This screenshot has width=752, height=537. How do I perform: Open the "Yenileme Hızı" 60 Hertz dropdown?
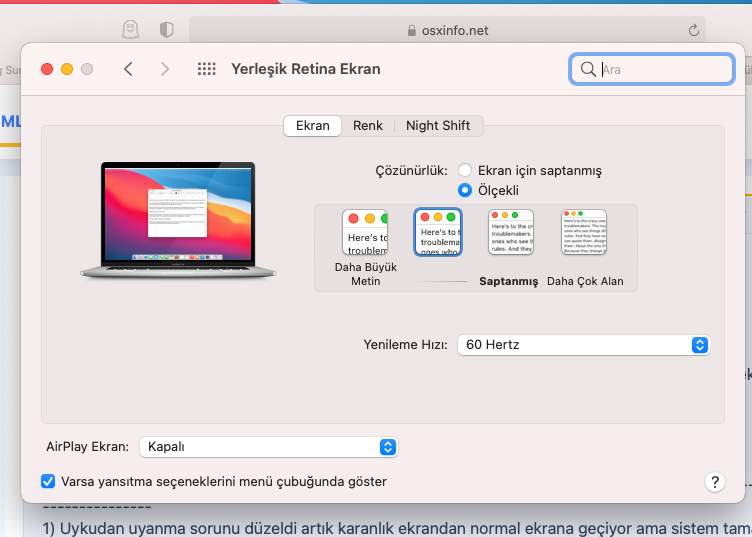pos(584,345)
